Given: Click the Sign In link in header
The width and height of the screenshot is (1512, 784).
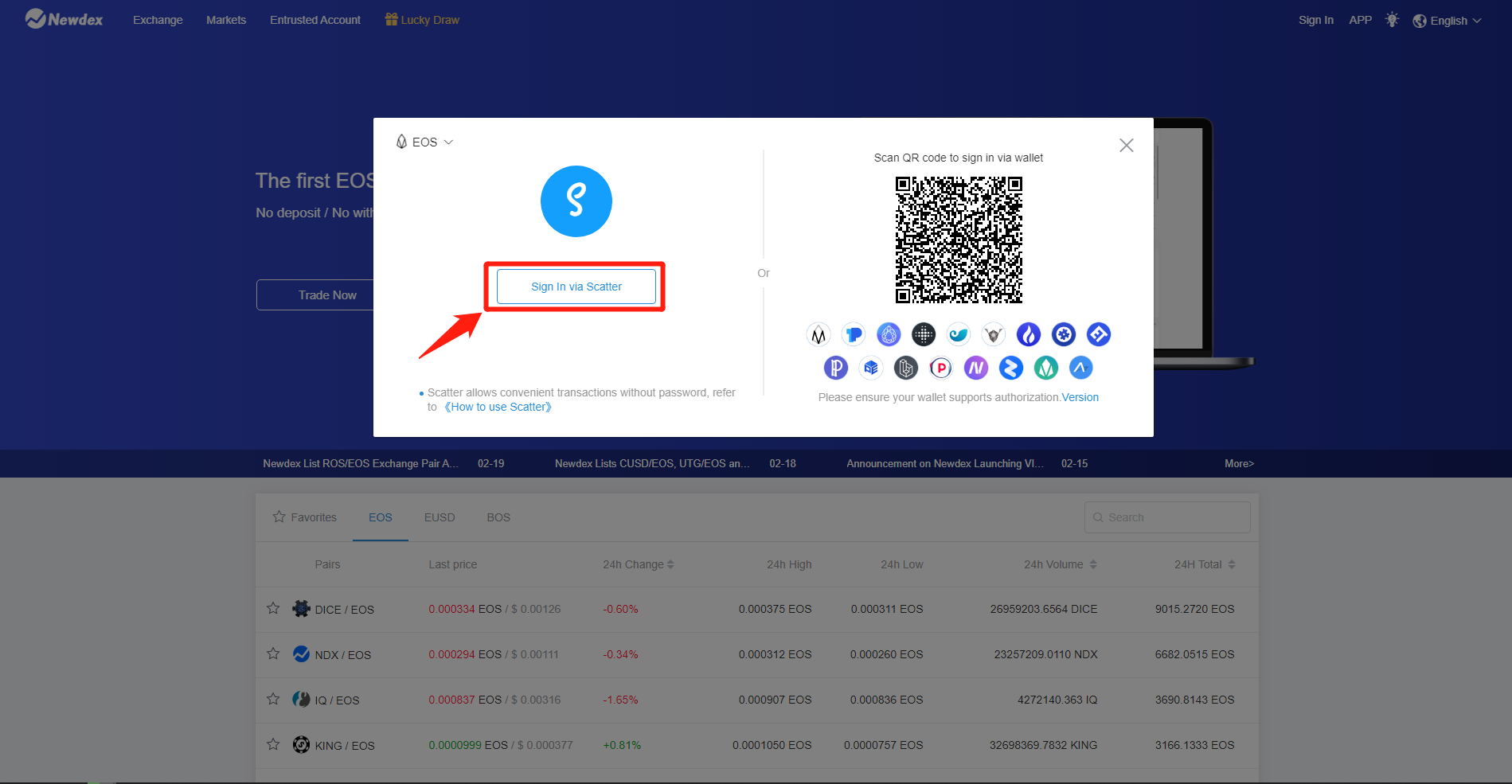Looking at the screenshot, I should pos(1315,20).
